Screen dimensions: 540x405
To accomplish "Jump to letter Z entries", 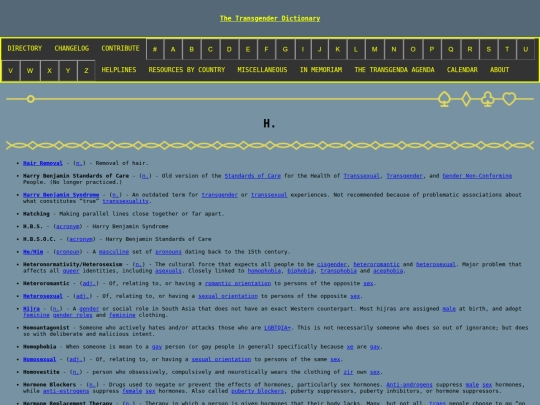I will click(86, 71).
